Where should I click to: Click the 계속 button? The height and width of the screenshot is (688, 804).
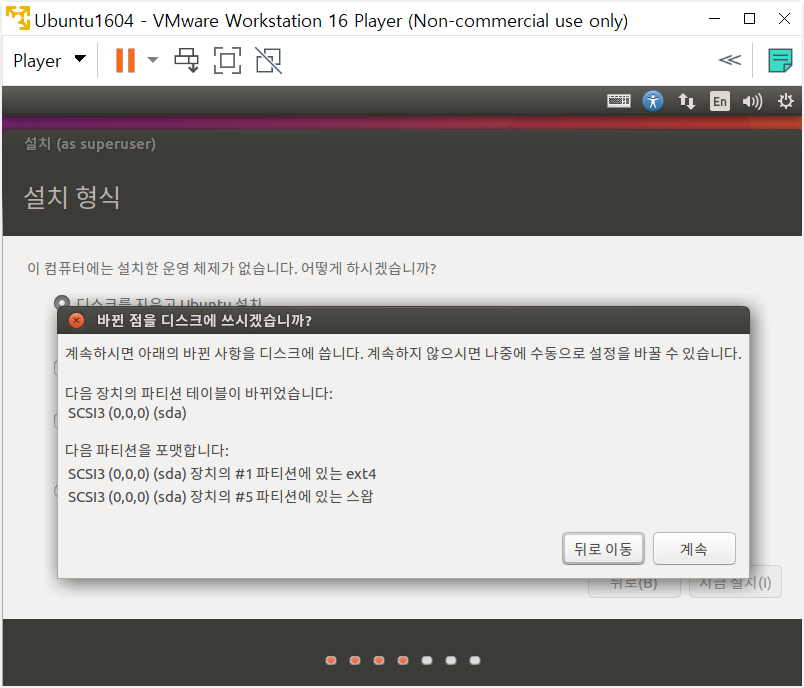[694, 549]
